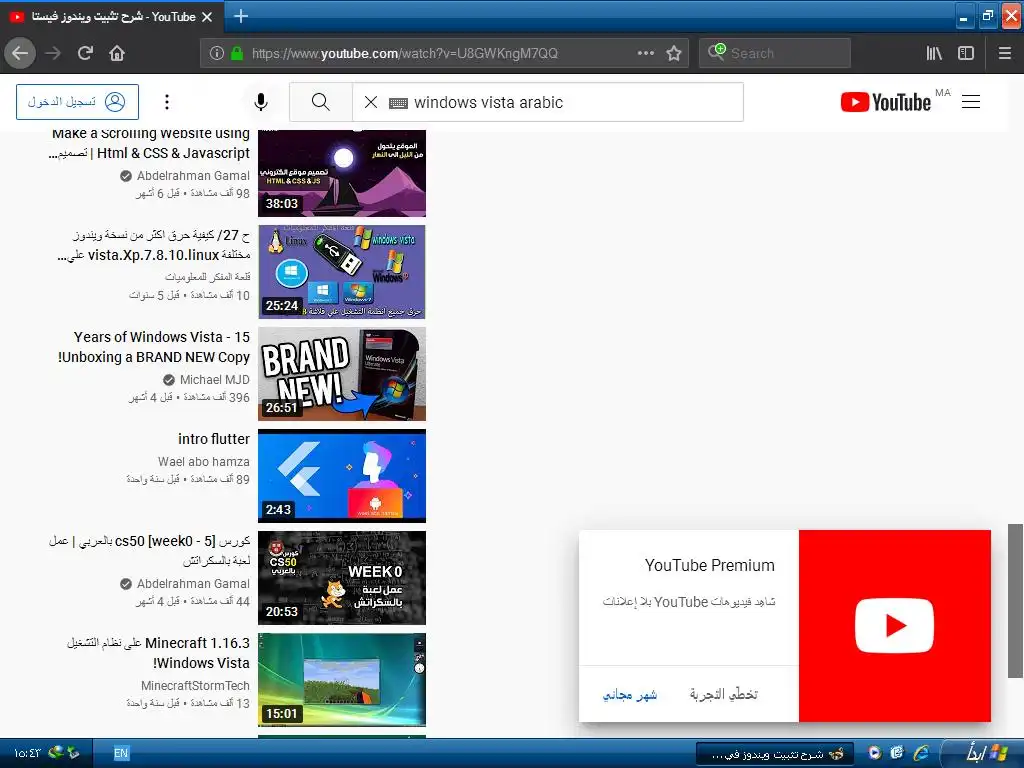
Task: Open the intro flutter video thumbnail
Action: click(x=342, y=475)
